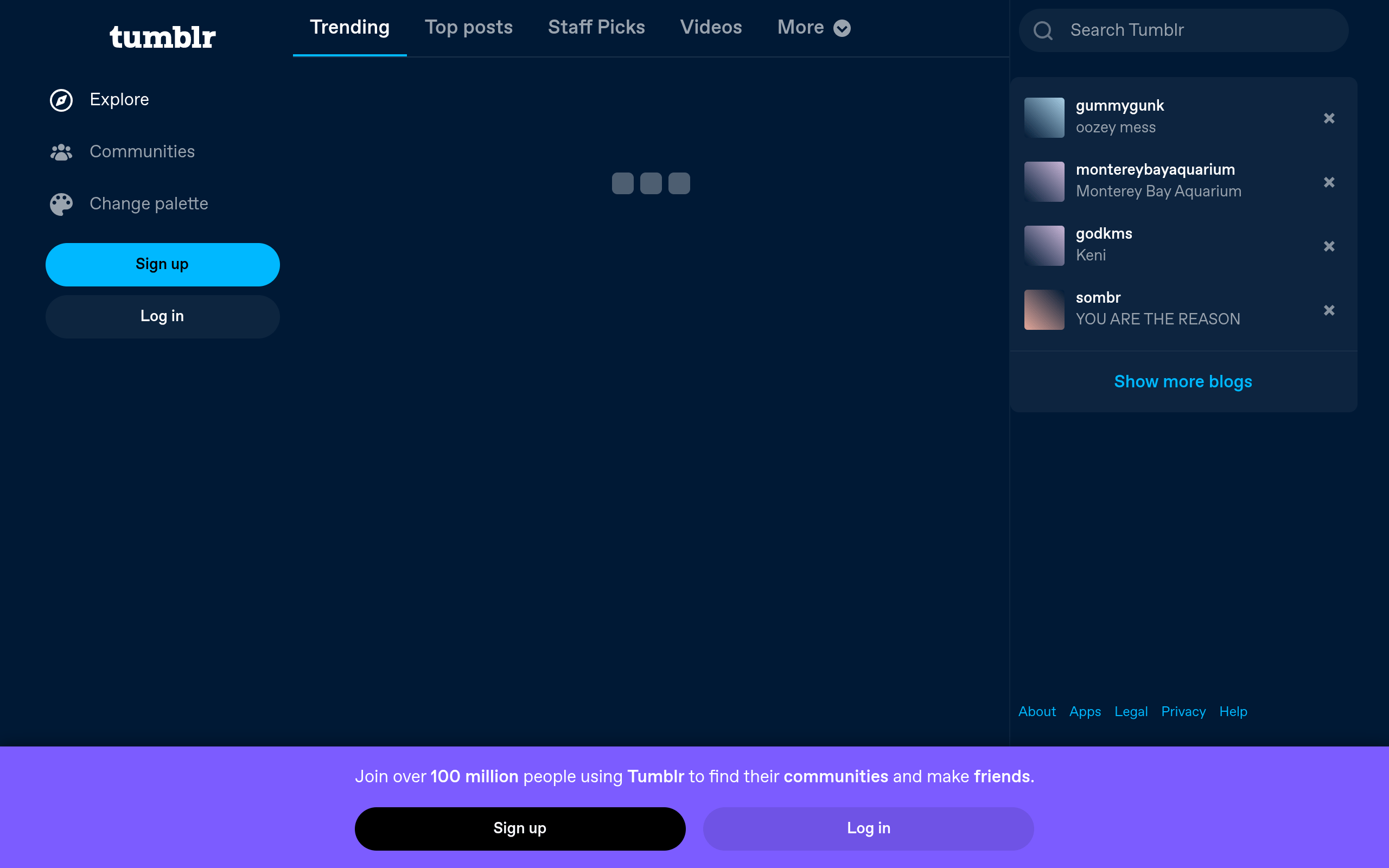The image size is (1389, 868).
Task: Expand the More dropdown arrow
Action: pyautogui.click(x=842, y=28)
